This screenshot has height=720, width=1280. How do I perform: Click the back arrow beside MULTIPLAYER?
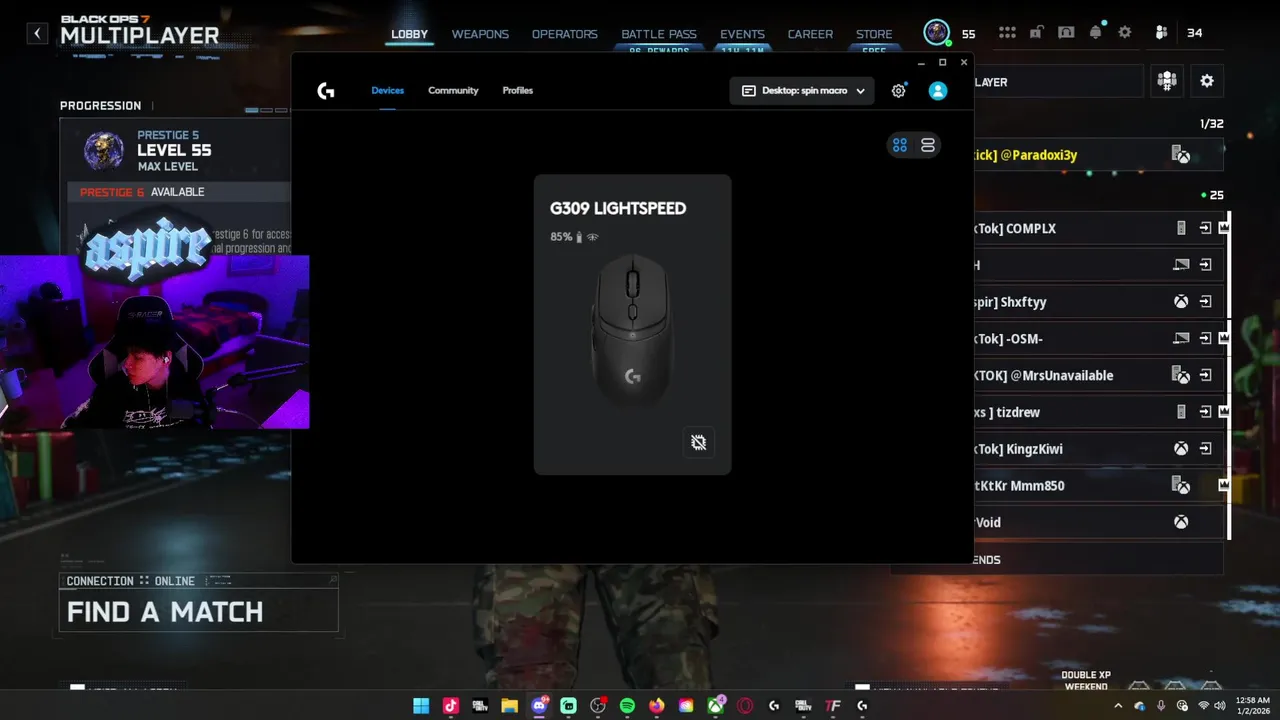pos(37,33)
